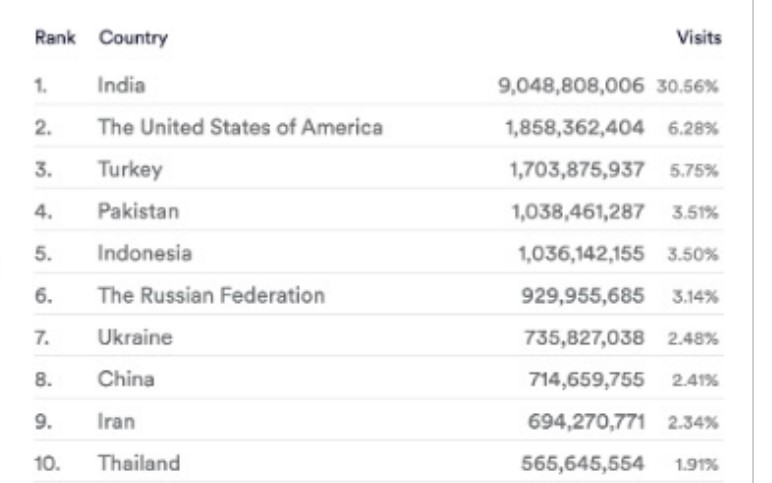
Task: Select Pakistan country name
Action: 138,212
